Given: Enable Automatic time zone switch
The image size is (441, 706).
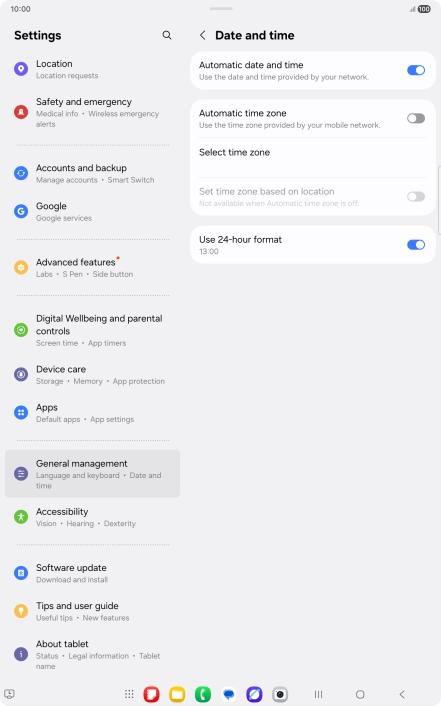Looking at the screenshot, I should coord(416,118).
